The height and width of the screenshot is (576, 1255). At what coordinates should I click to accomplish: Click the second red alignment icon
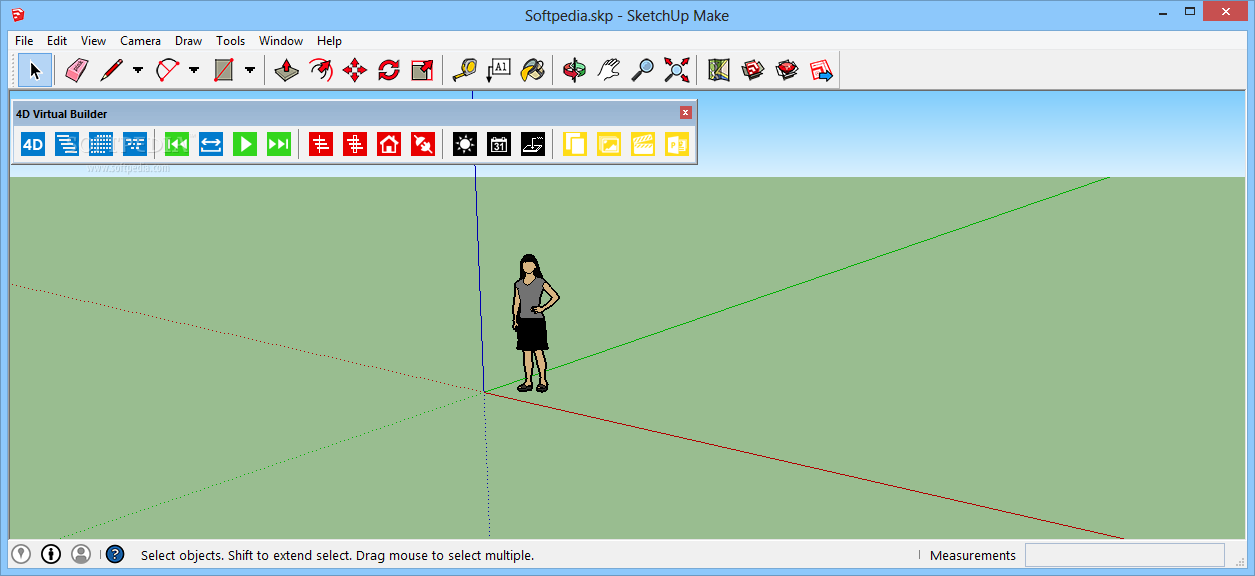(355, 144)
